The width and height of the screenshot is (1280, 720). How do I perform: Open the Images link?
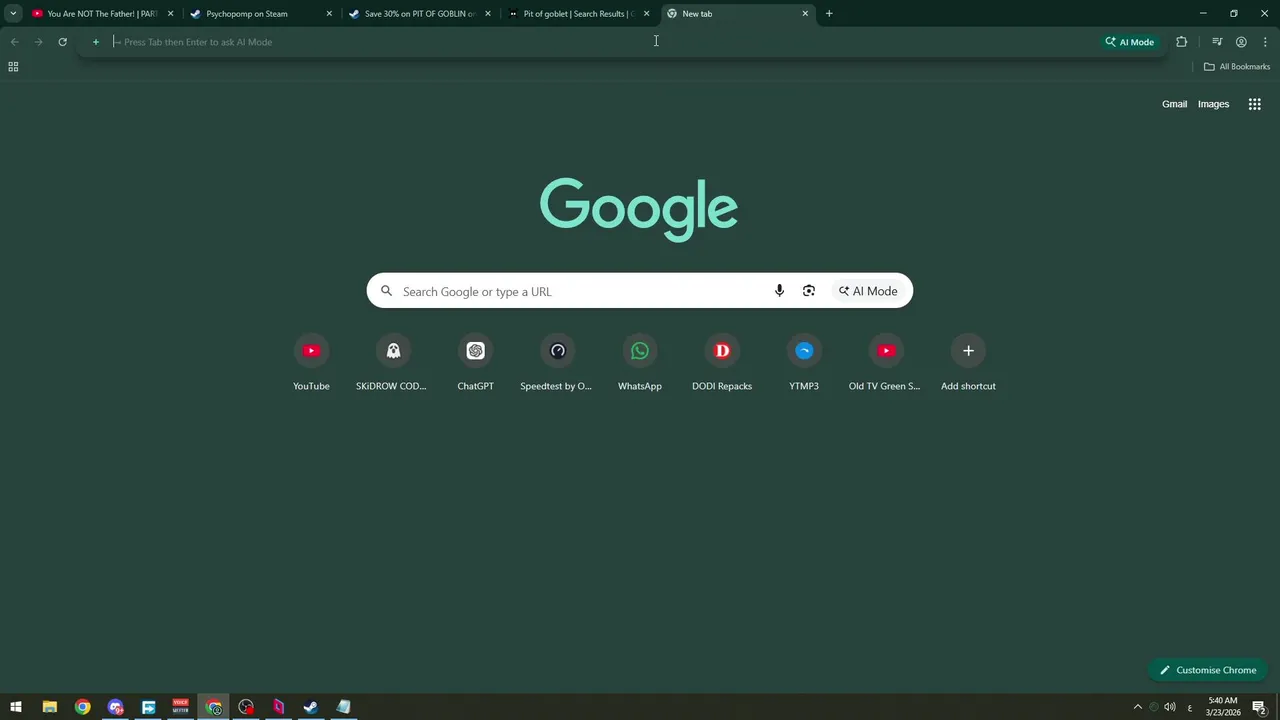[1214, 104]
